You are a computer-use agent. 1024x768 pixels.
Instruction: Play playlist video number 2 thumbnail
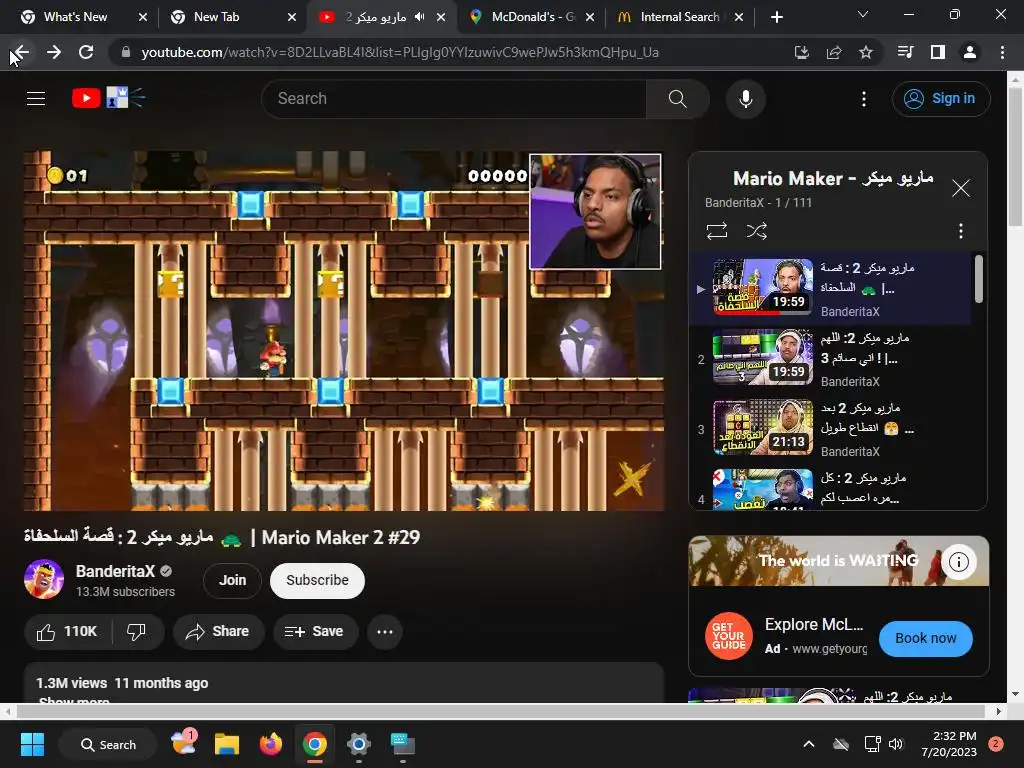(762, 357)
